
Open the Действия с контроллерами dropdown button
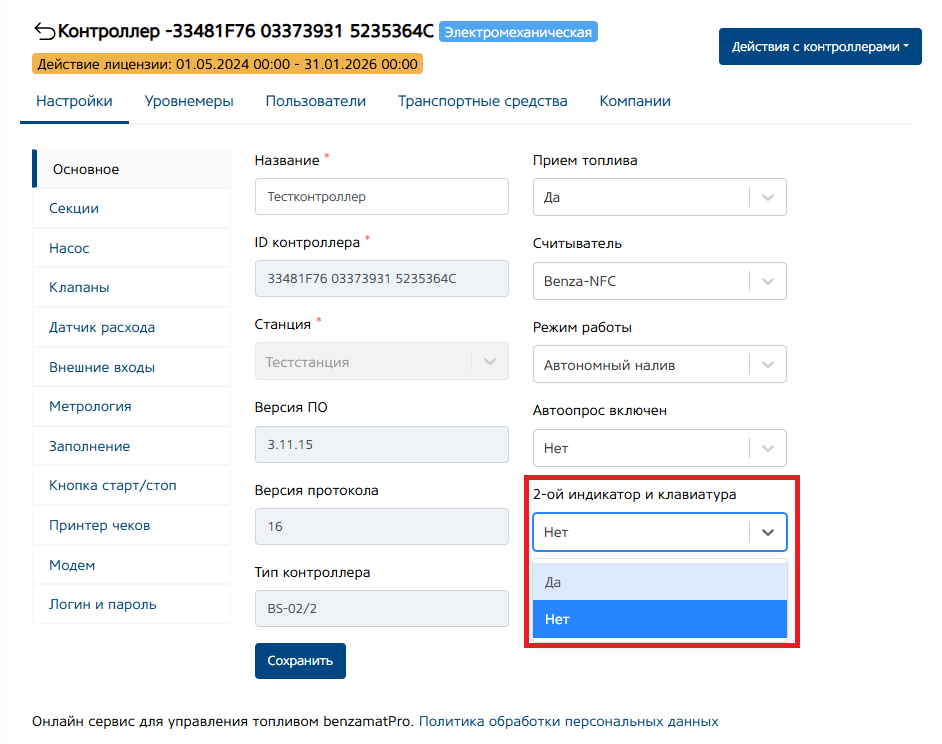[x=820, y=47]
